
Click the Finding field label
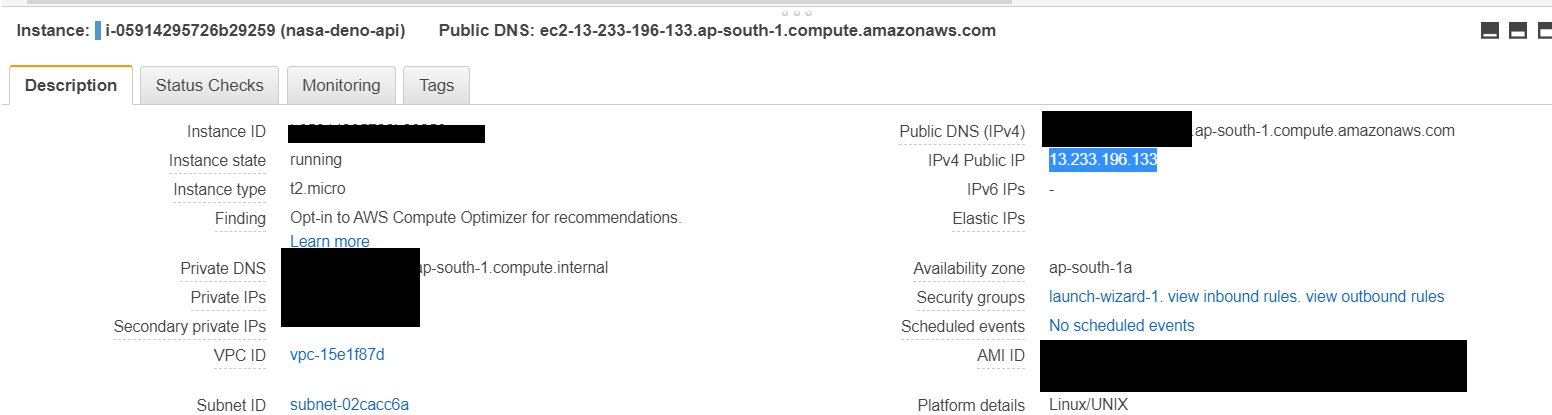click(x=240, y=218)
